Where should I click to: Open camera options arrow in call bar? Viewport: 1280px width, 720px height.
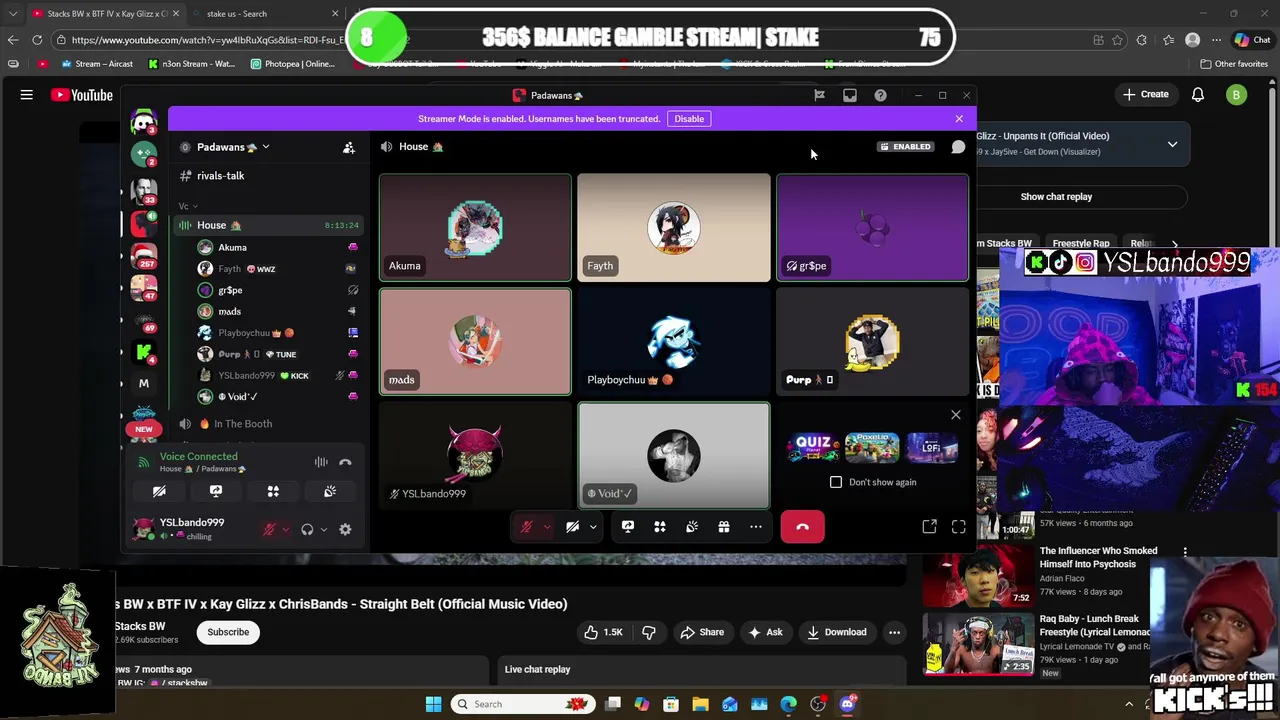click(x=593, y=527)
